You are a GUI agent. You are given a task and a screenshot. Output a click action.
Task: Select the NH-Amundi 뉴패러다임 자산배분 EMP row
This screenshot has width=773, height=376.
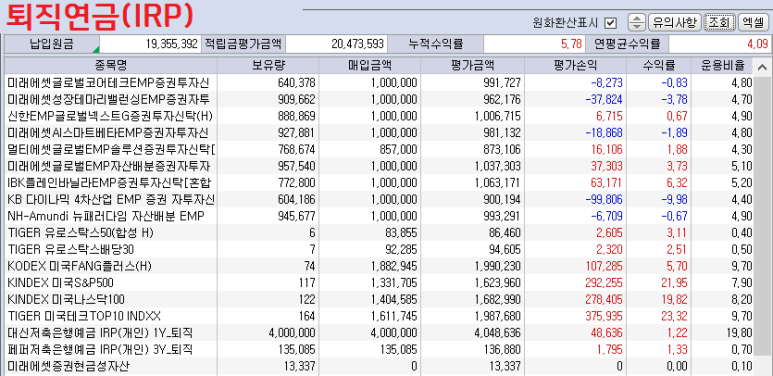click(379, 216)
